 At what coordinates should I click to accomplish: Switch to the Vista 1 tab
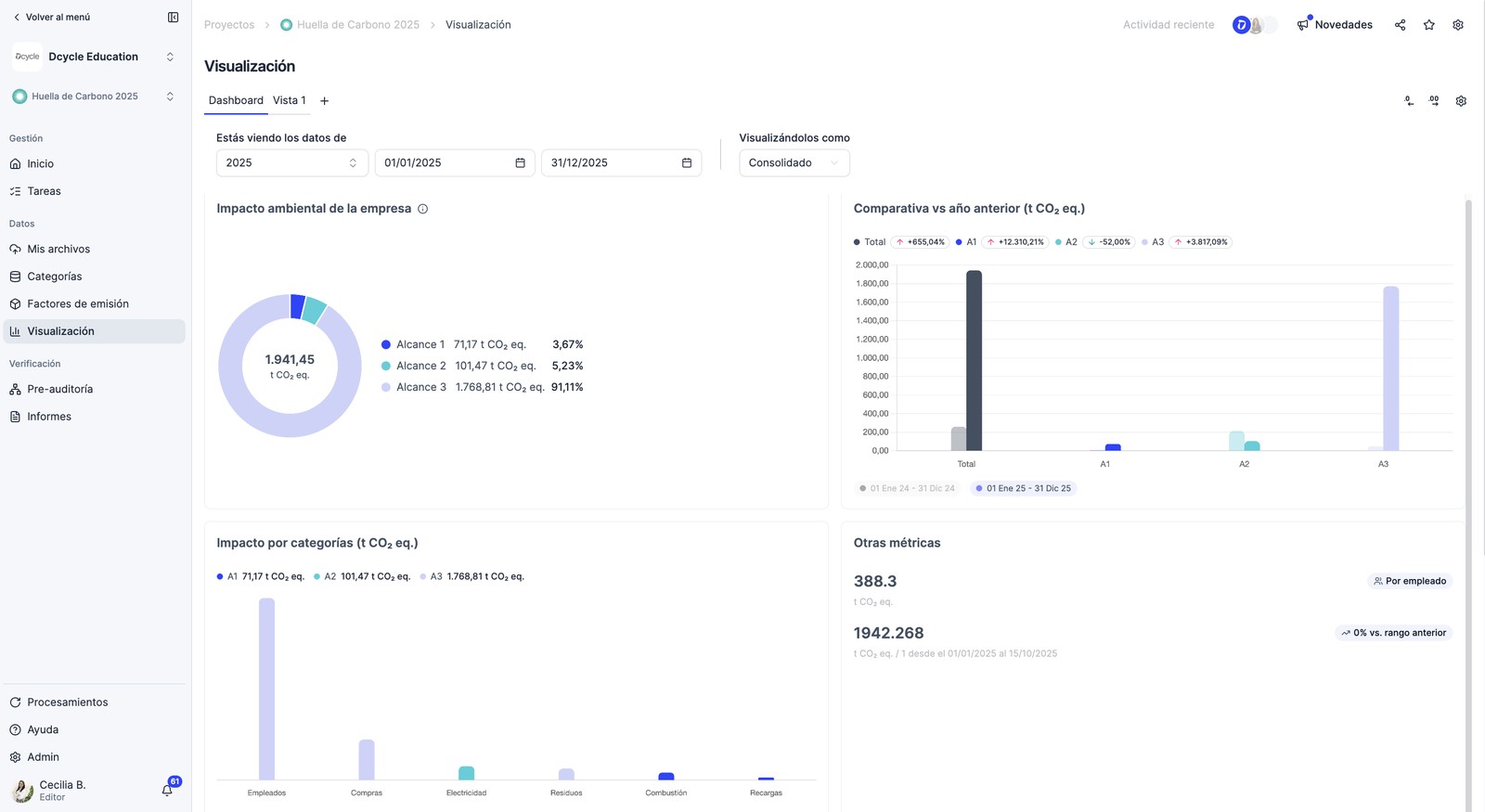point(290,100)
